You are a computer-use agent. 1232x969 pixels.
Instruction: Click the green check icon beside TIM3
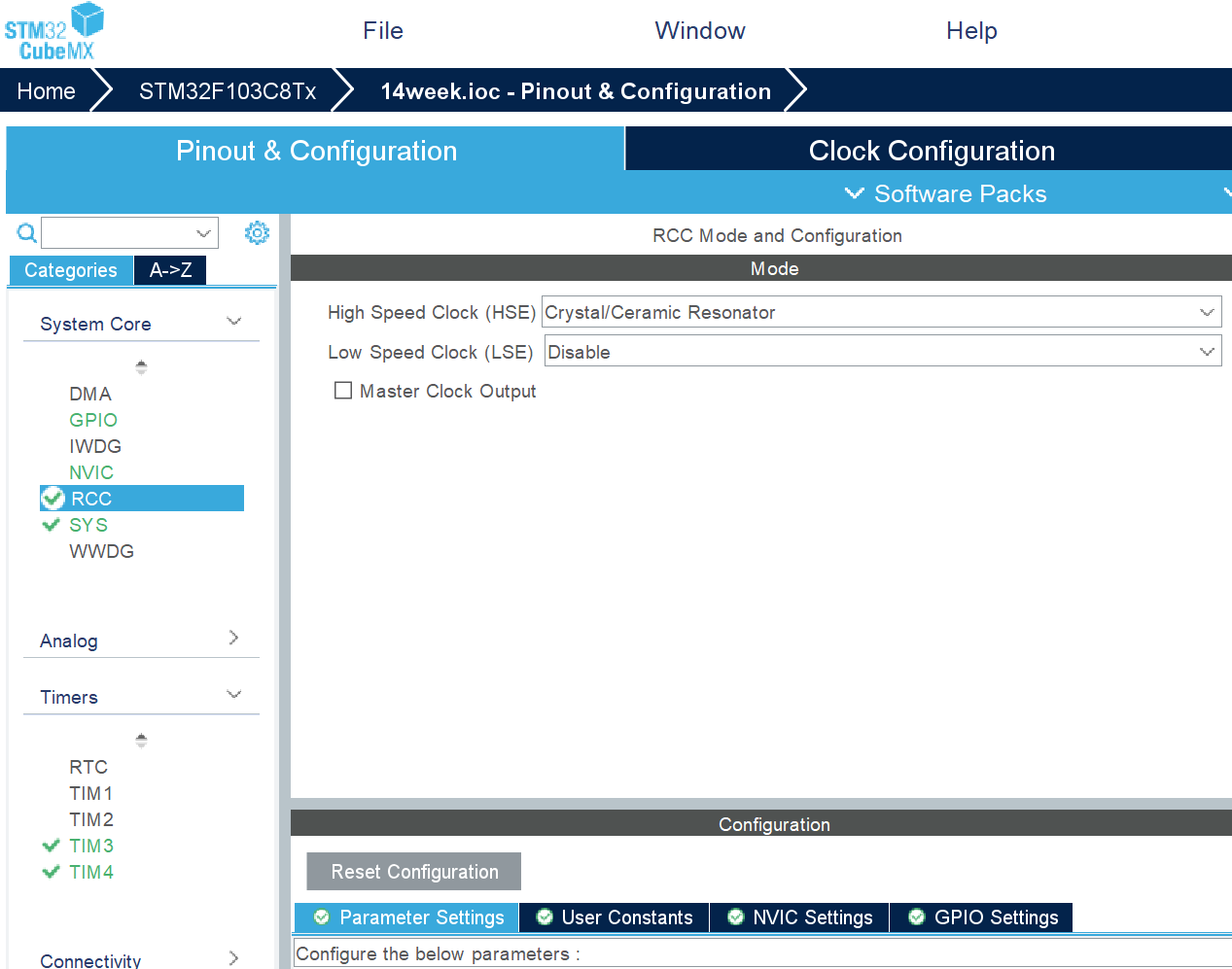point(52,846)
